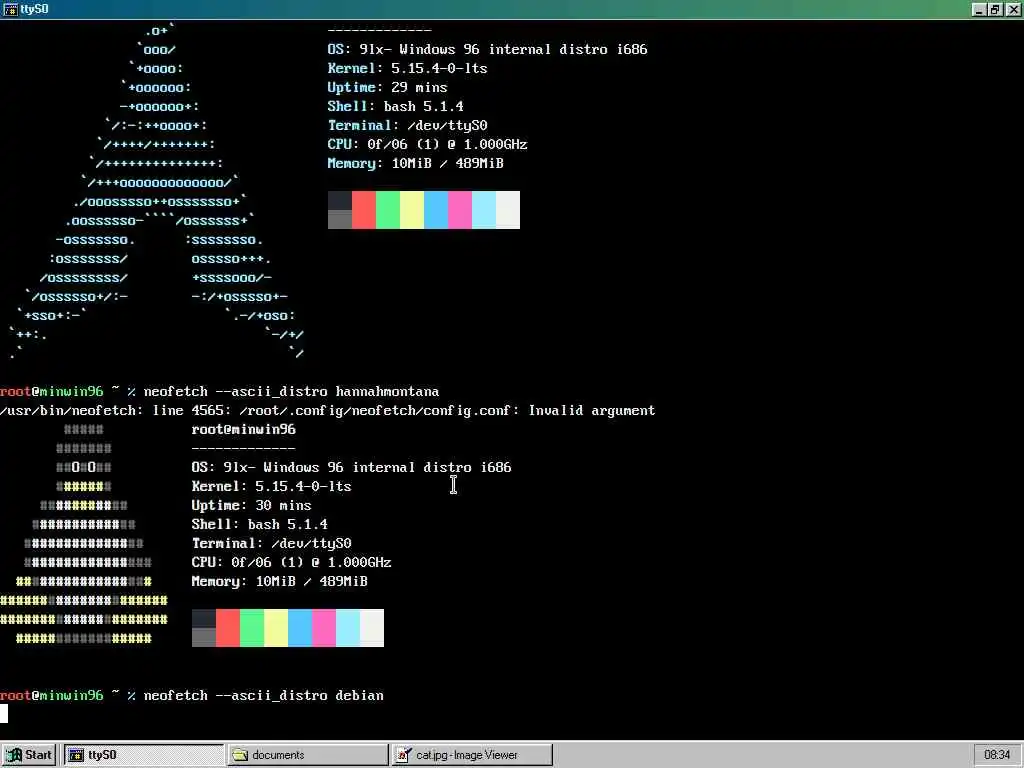Click 'neofetch --ascii_distro hannahmontana' command text
Screen dimensions: 1024x768
[x=291, y=392]
